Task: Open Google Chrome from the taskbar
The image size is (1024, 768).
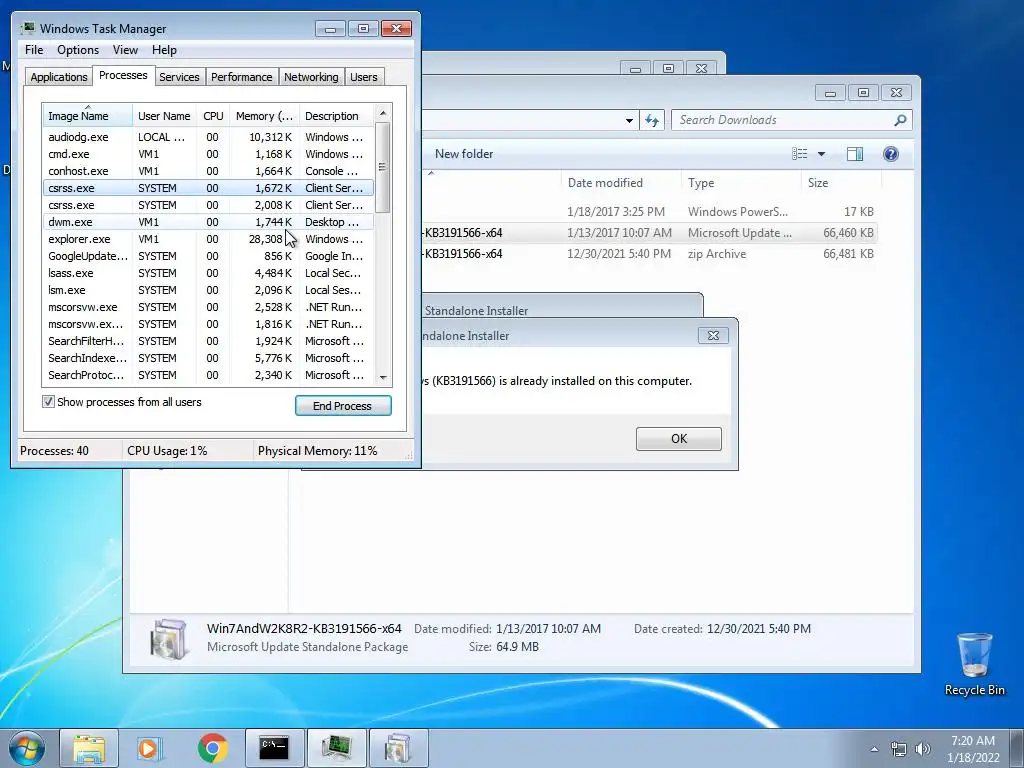Action: (212, 748)
